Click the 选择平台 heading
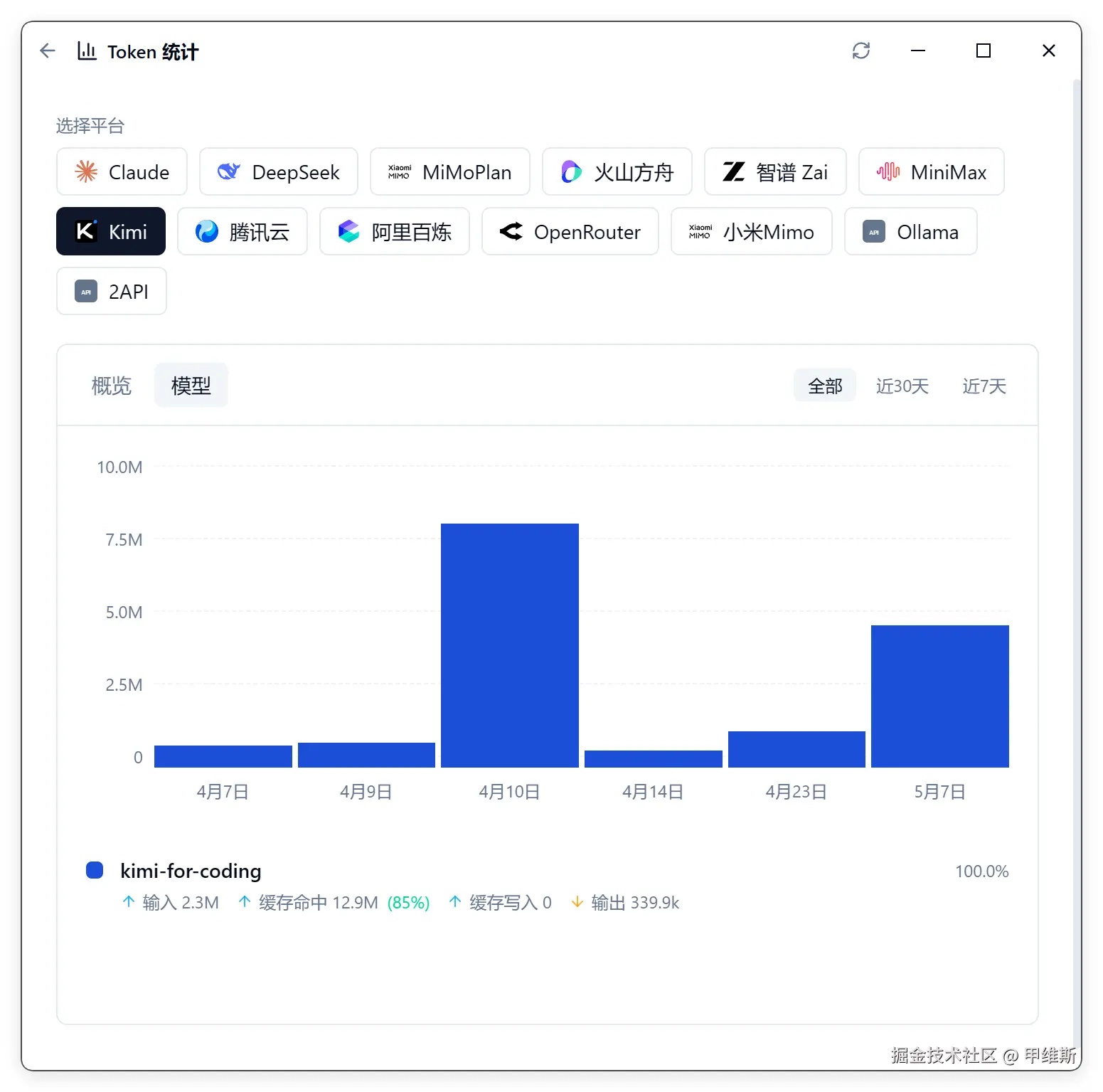 [90, 126]
